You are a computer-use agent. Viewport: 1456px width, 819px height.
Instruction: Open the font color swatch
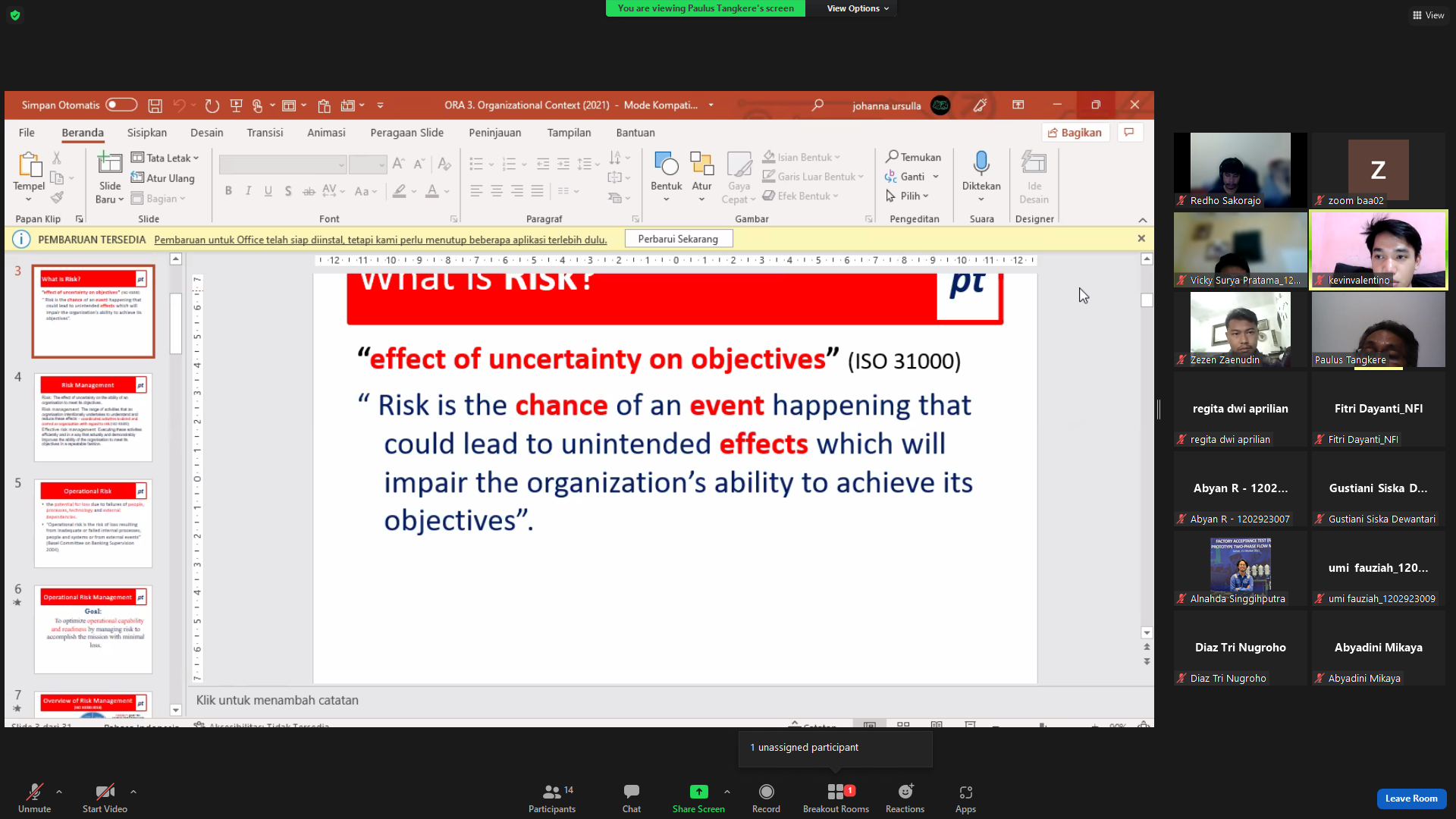[x=431, y=191]
